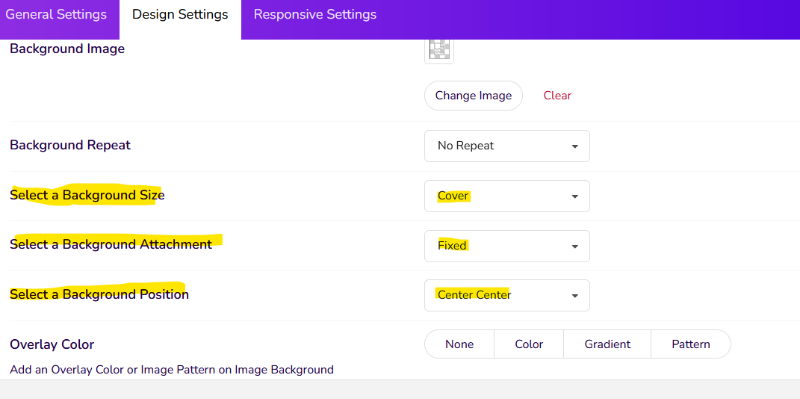Go to the Responsive Settings tab
This screenshot has height=399, width=800.
tap(315, 15)
